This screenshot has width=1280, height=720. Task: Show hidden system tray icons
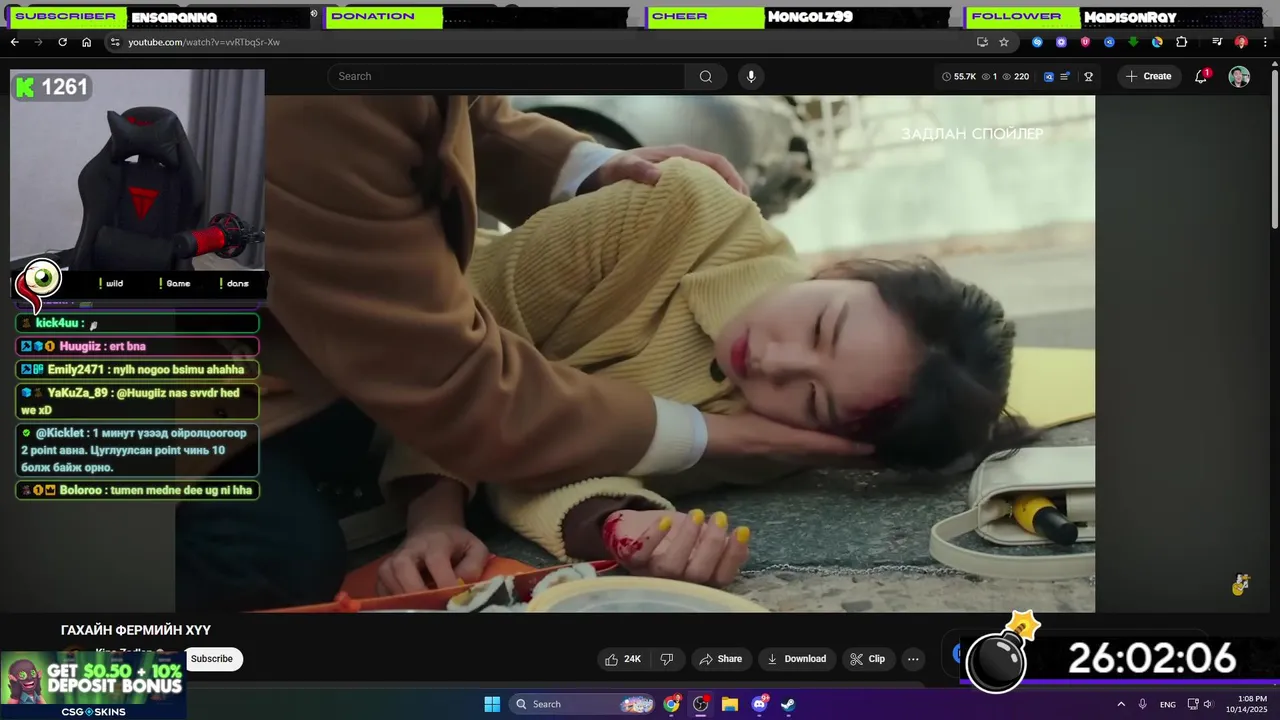[x=1121, y=704]
